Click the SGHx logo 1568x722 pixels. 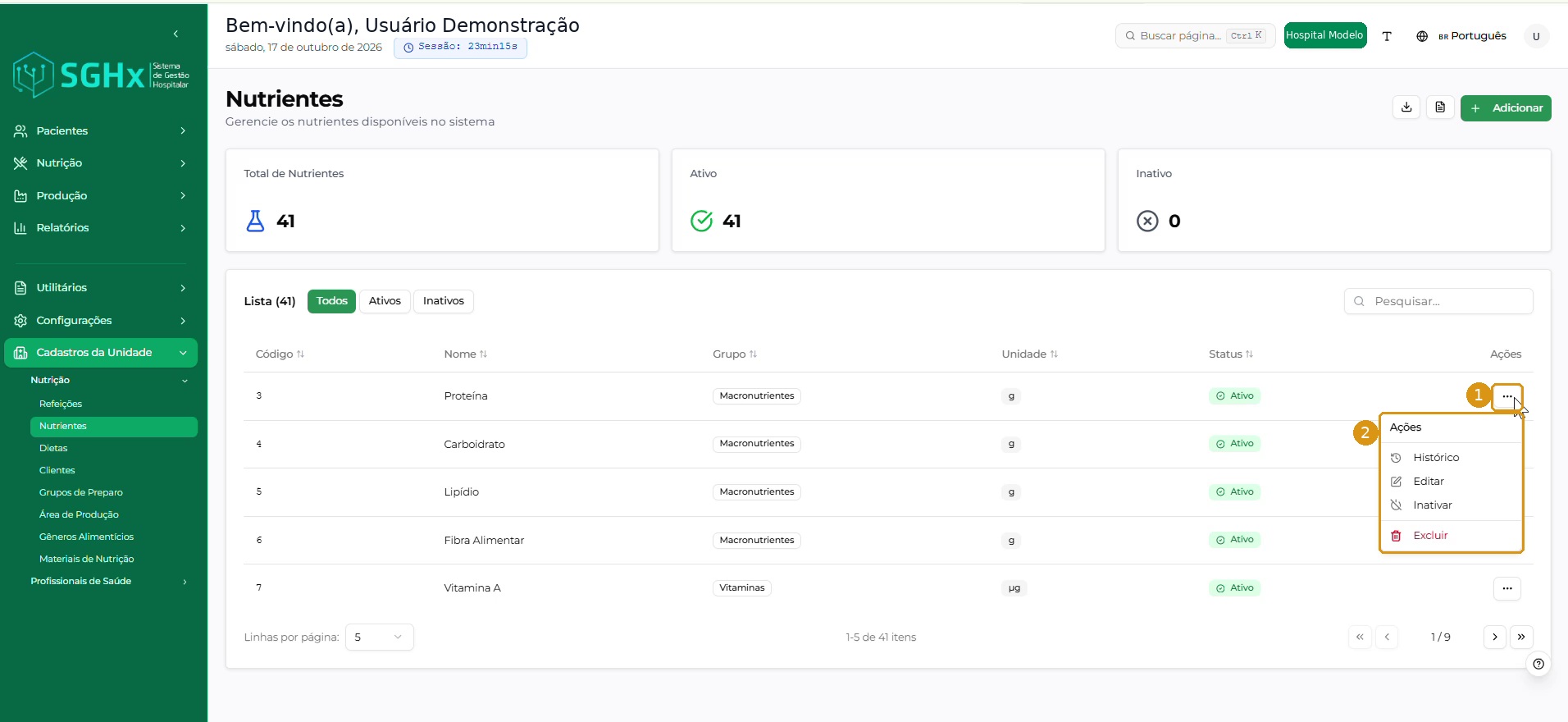(x=101, y=75)
